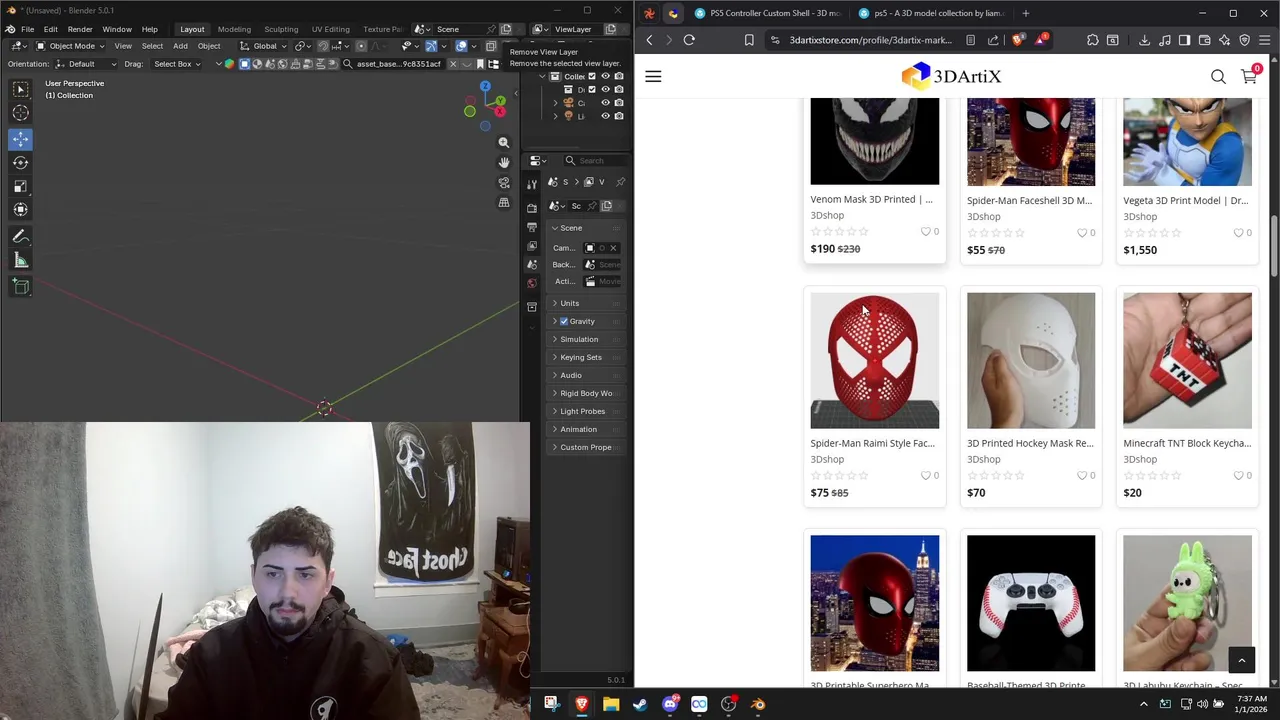The width and height of the screenshot is (1280, 720).
Task: Click the Z axis on navigation gizmo
Action: (x=485, y=87)
